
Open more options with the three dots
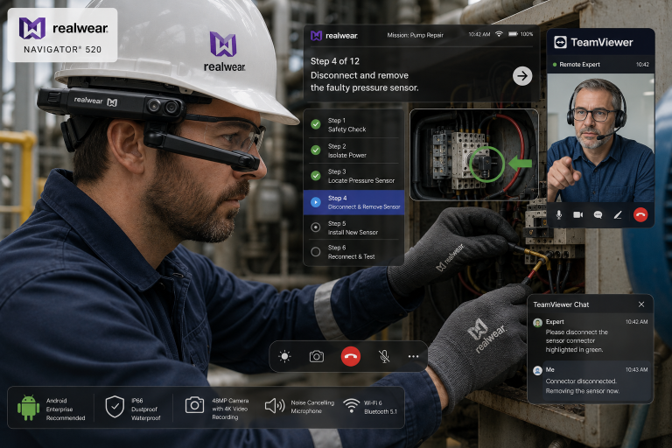point(413,356)
